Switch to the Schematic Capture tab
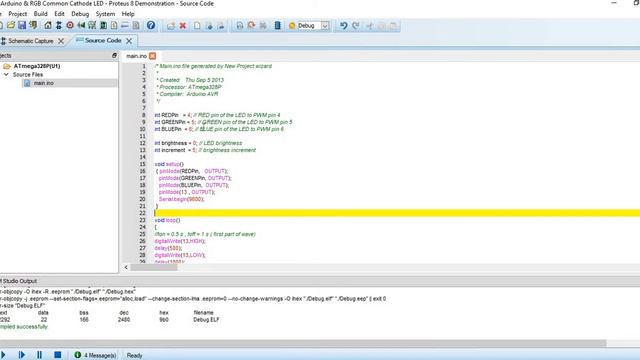Screen dimensions: 640x360 coord(31,41)
